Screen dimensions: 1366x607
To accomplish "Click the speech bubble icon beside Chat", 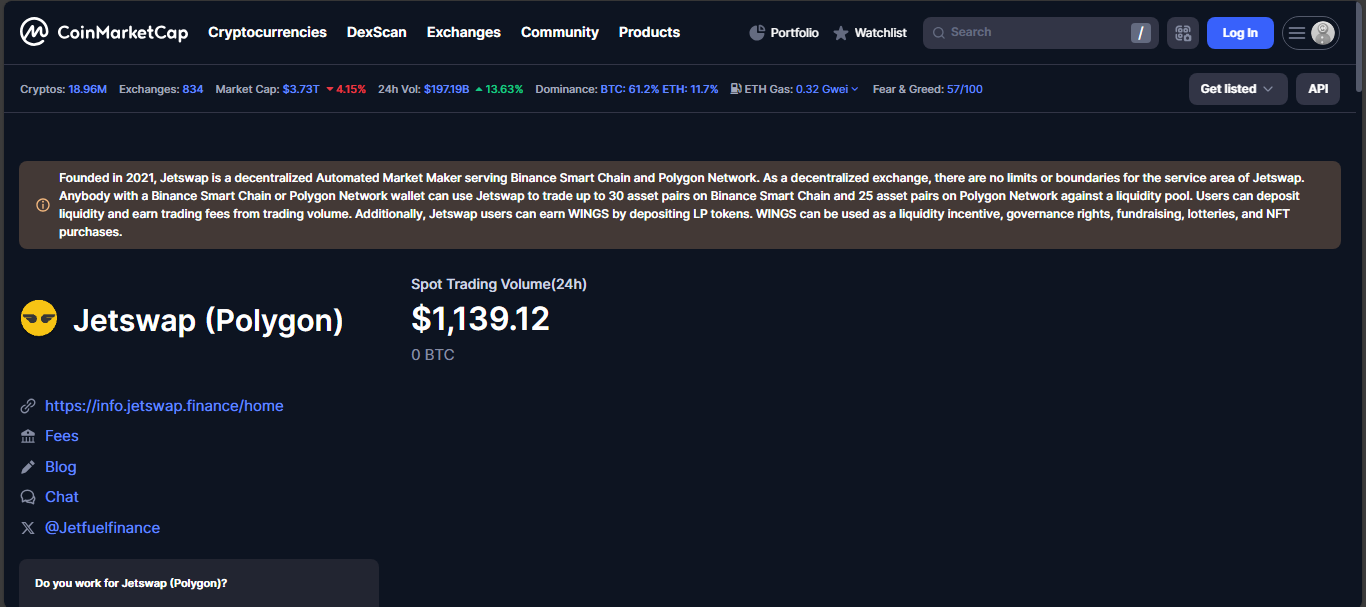I will [x=28, y=497].
